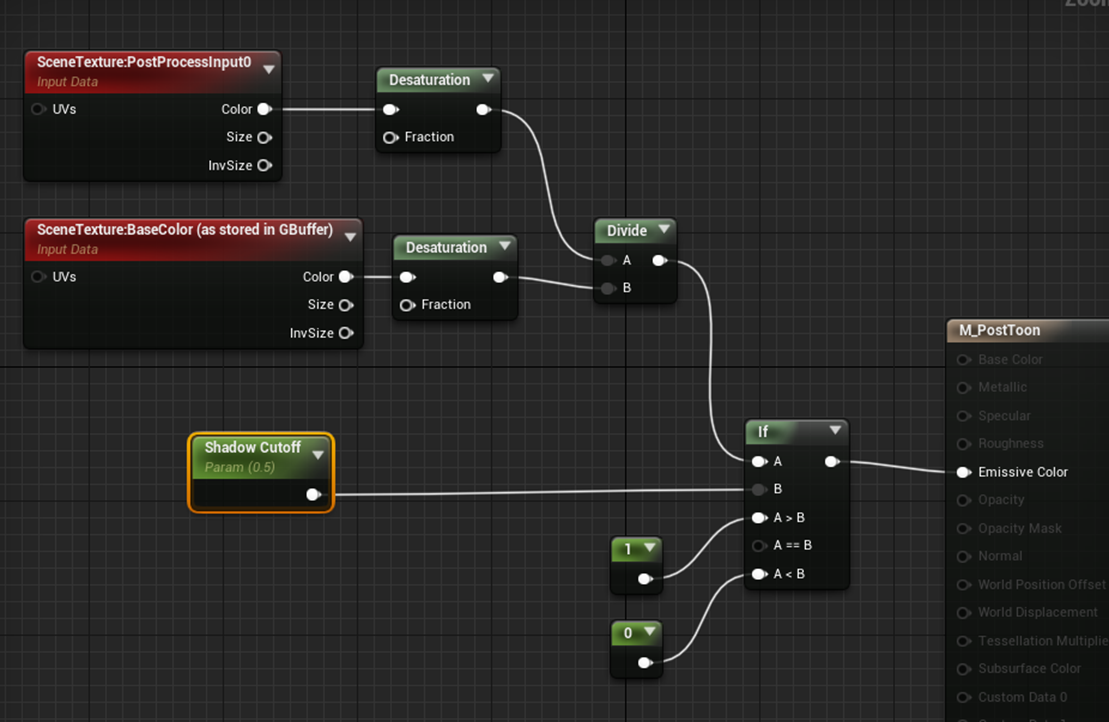Click the A > B pin of If node
Screen dimensions: 1109x722
[x=759, y=518]
